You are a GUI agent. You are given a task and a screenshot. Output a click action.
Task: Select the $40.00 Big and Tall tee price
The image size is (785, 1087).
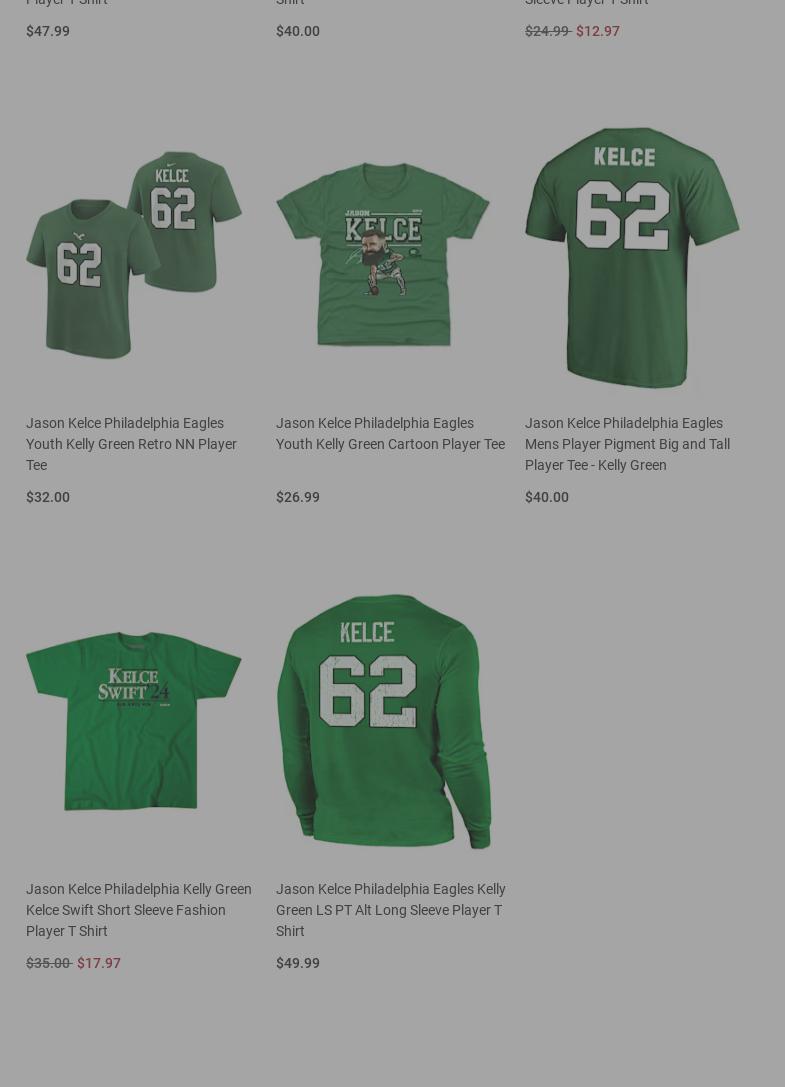click(x=546, y=497)
